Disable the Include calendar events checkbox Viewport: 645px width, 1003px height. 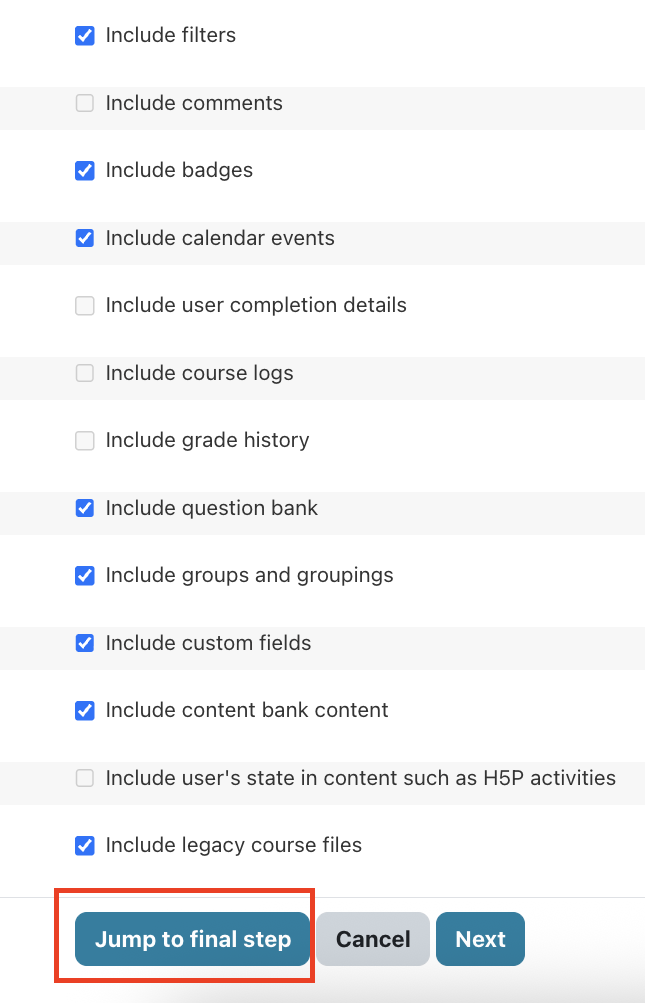[x=85, y=238]
